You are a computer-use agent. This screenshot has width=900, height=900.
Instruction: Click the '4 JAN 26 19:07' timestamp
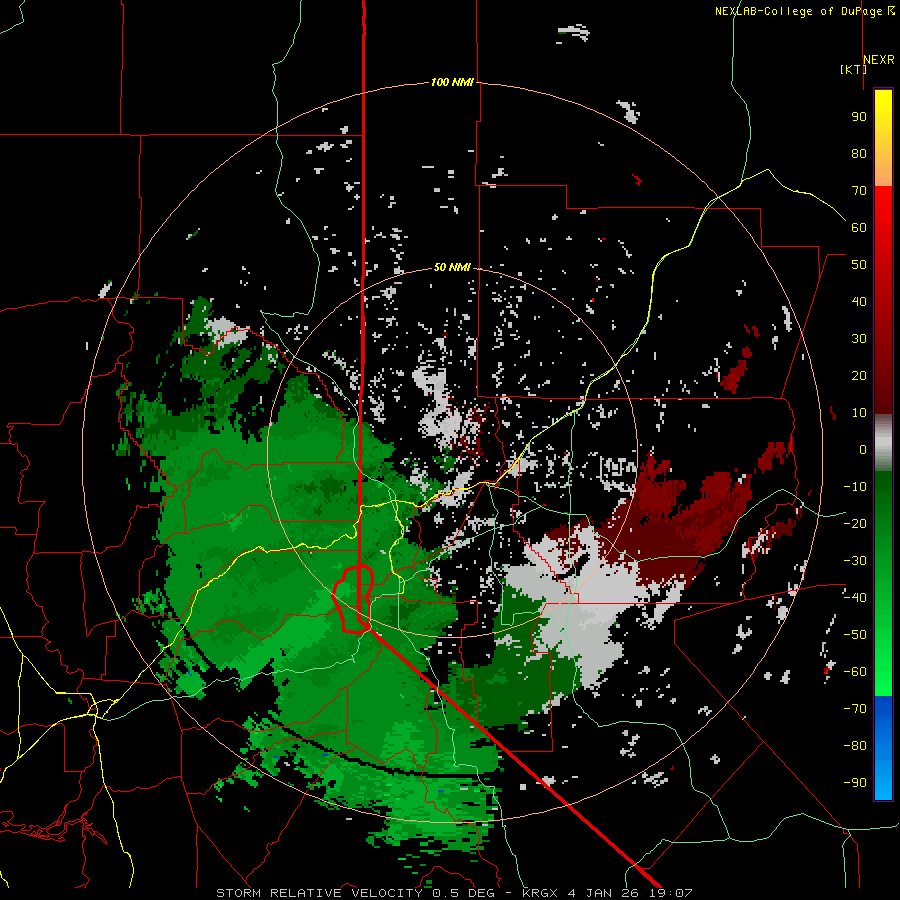[x=630, y=893]
